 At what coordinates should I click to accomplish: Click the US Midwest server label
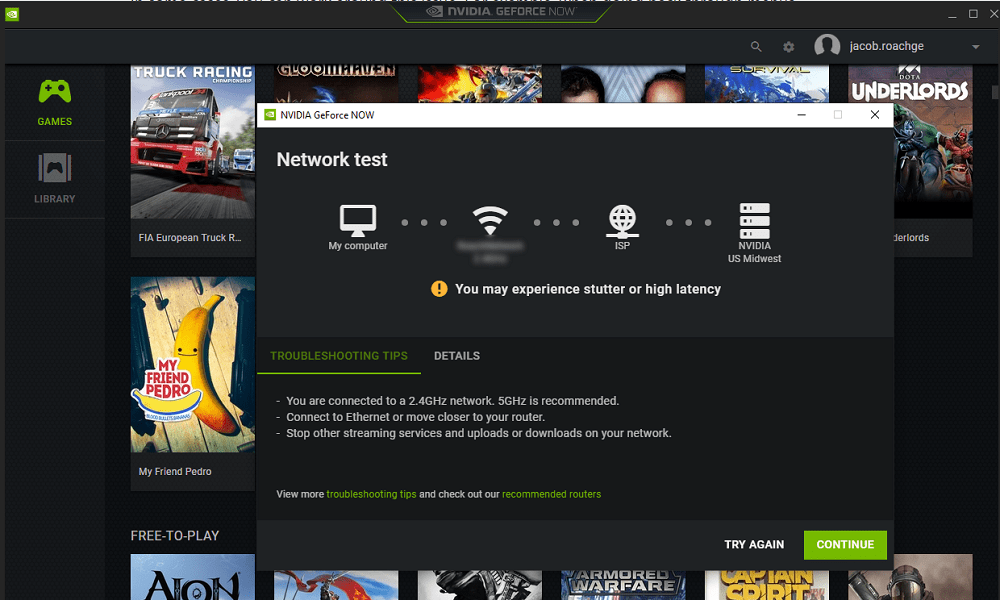754,259
